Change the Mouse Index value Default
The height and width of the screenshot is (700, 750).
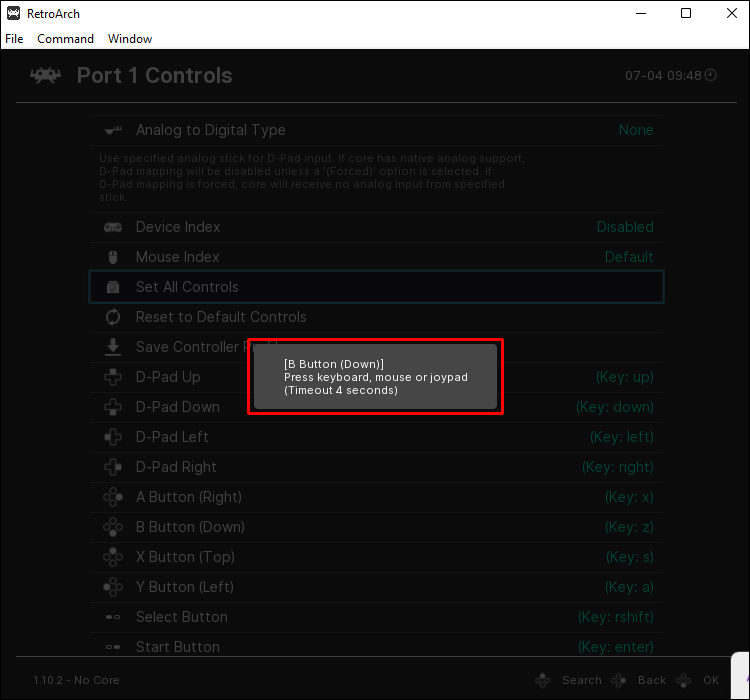tap(629, 257)
